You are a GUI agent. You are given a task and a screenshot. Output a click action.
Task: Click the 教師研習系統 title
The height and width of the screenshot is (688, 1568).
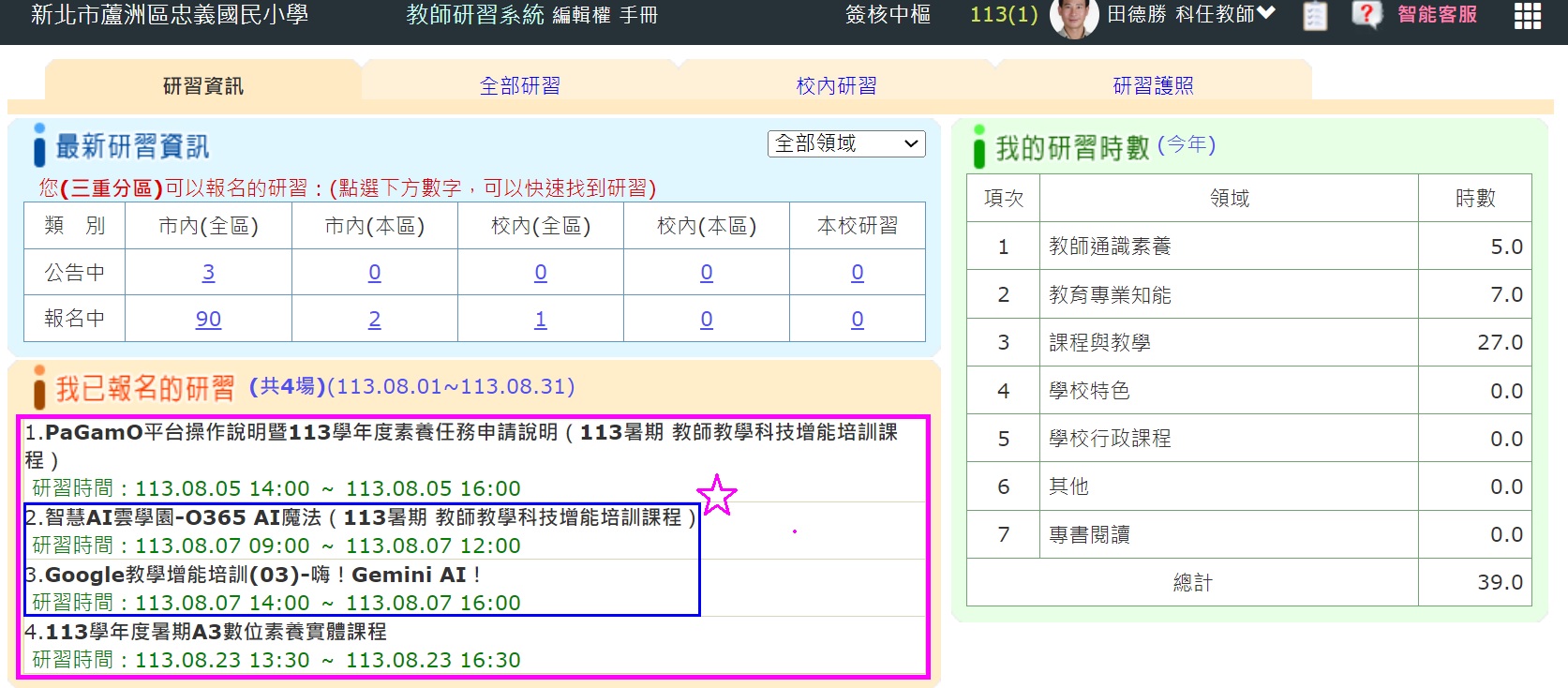click(x=475, y=14)
